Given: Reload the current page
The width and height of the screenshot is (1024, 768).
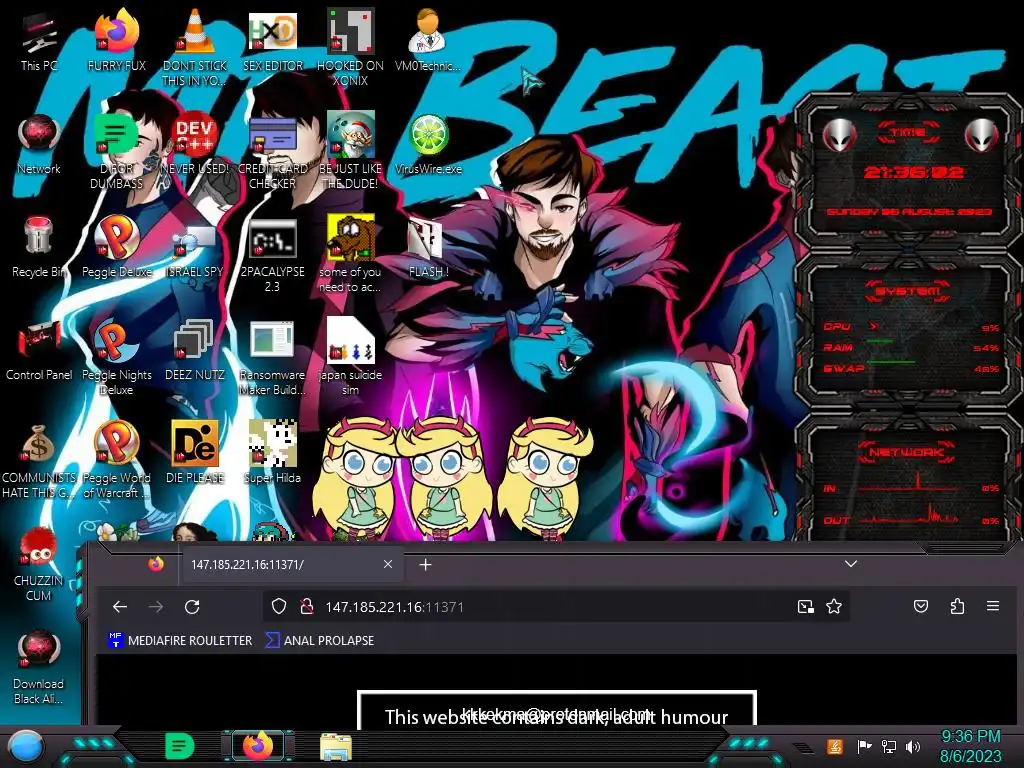Looking at the screenshot, I should pyautogui.click(x=192, y=607).
